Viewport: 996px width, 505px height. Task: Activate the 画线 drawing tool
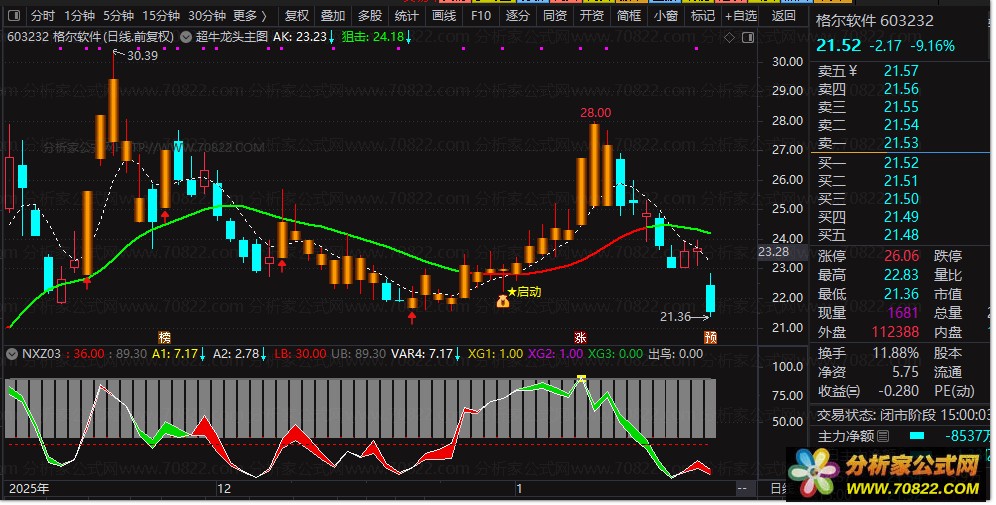tap(443, 15)
